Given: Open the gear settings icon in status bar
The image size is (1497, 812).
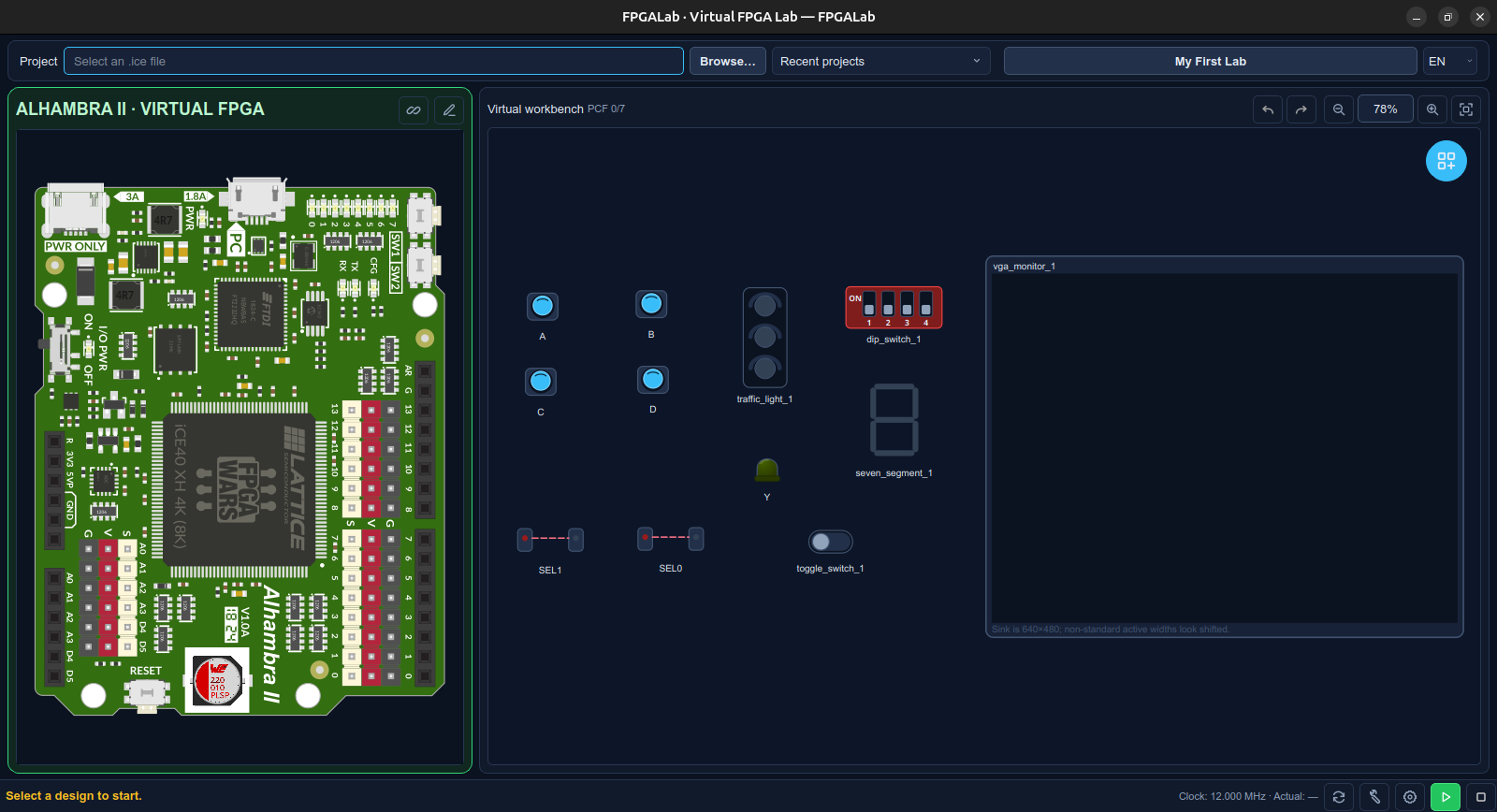Looking at the screenshot, I should tap(1410, 797).
